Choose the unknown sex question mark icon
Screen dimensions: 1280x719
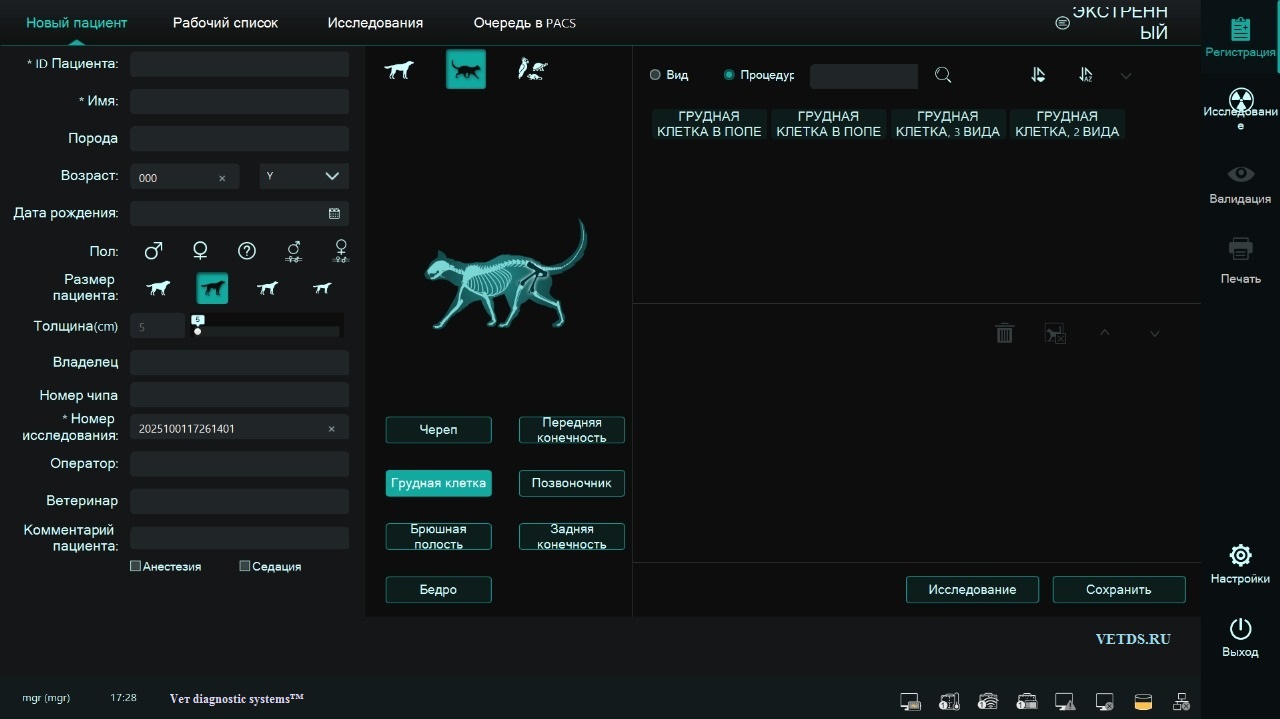point(247,251)
